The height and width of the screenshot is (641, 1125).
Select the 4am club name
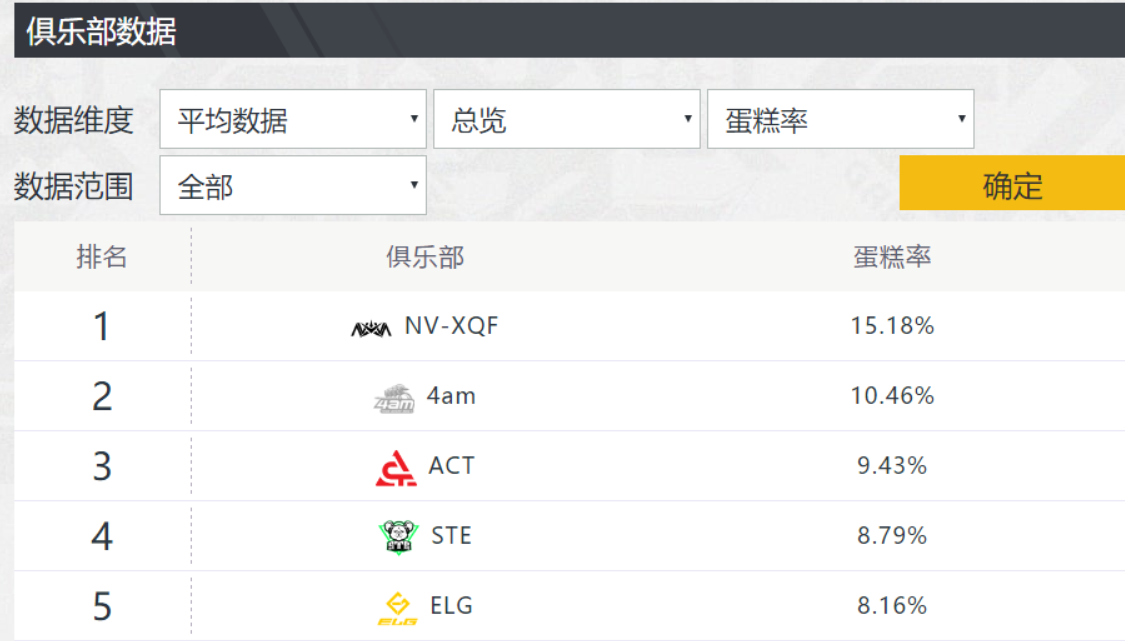coord(451,396)
